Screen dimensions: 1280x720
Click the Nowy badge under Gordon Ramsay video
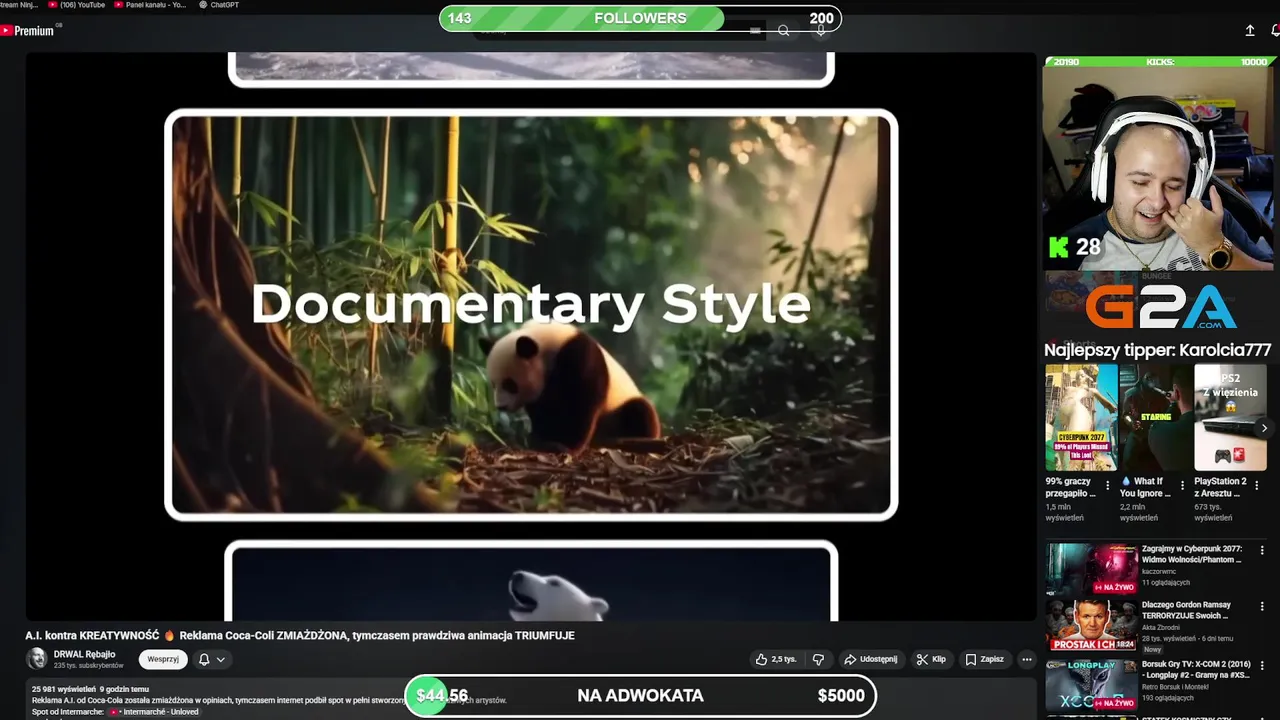(x=1153, y=649)
